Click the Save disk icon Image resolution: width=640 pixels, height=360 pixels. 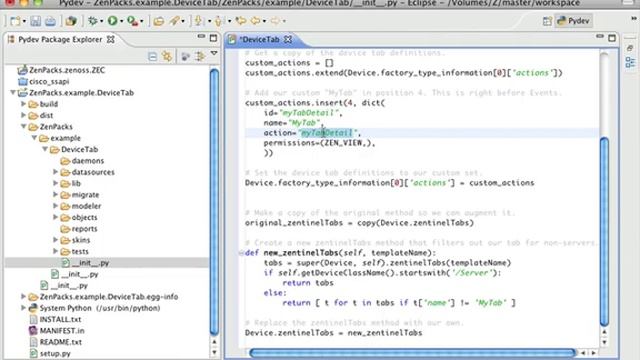(36, 21)
